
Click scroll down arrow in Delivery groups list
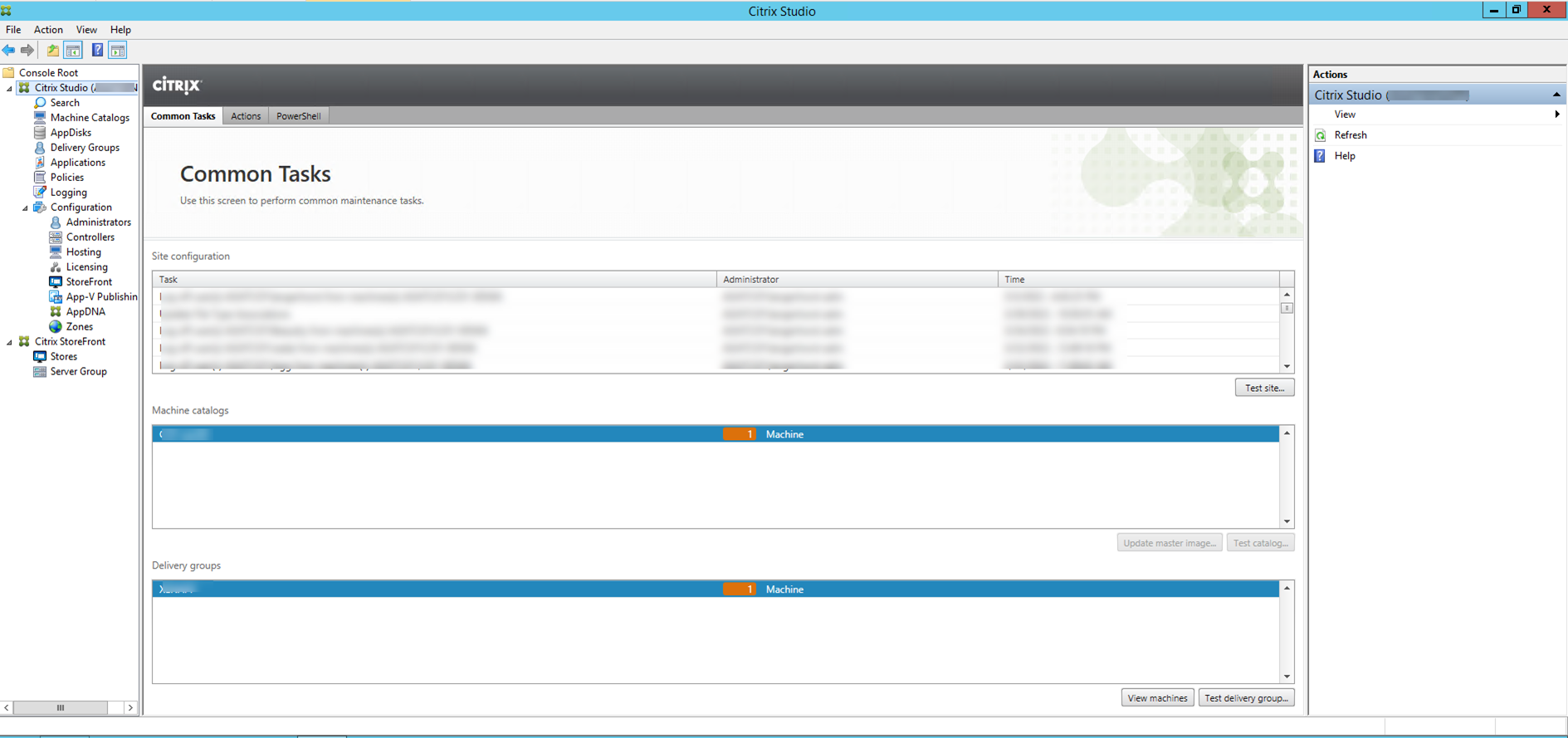(x=1287, y=677)
